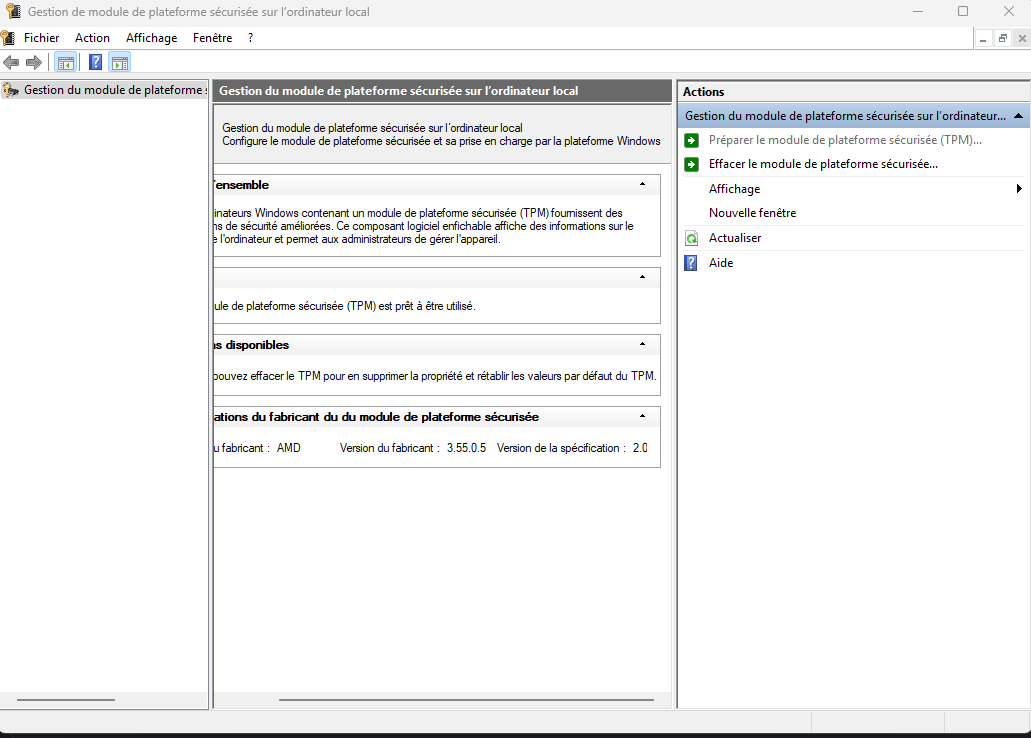The width and height of the screenshot is (1031, 738).
Task: Click the left tree pane horizontal scrollbar
Action: 66,700
